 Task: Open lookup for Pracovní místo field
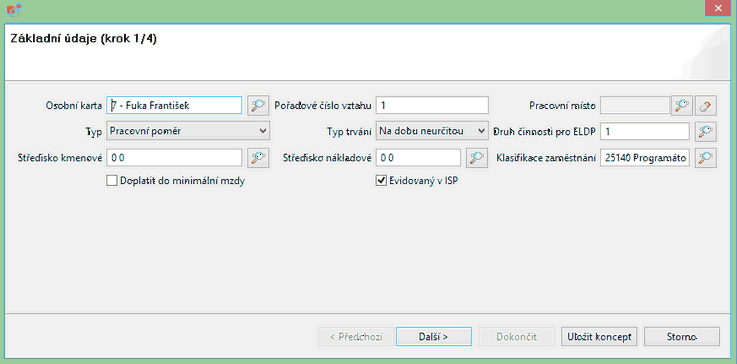682,105
